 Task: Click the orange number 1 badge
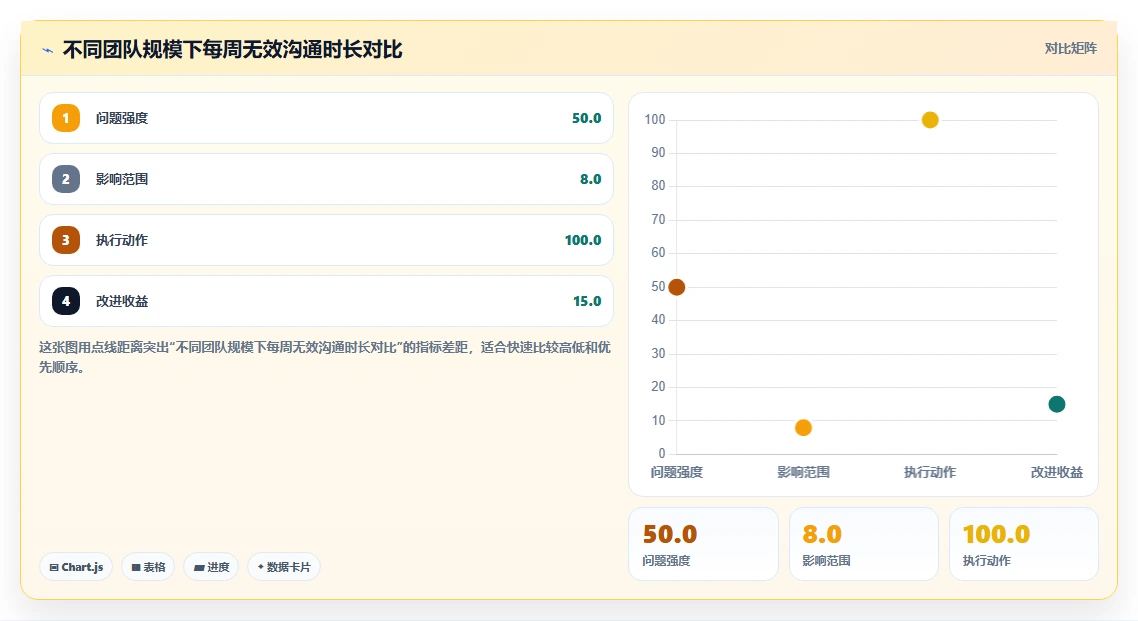point(66,118)
